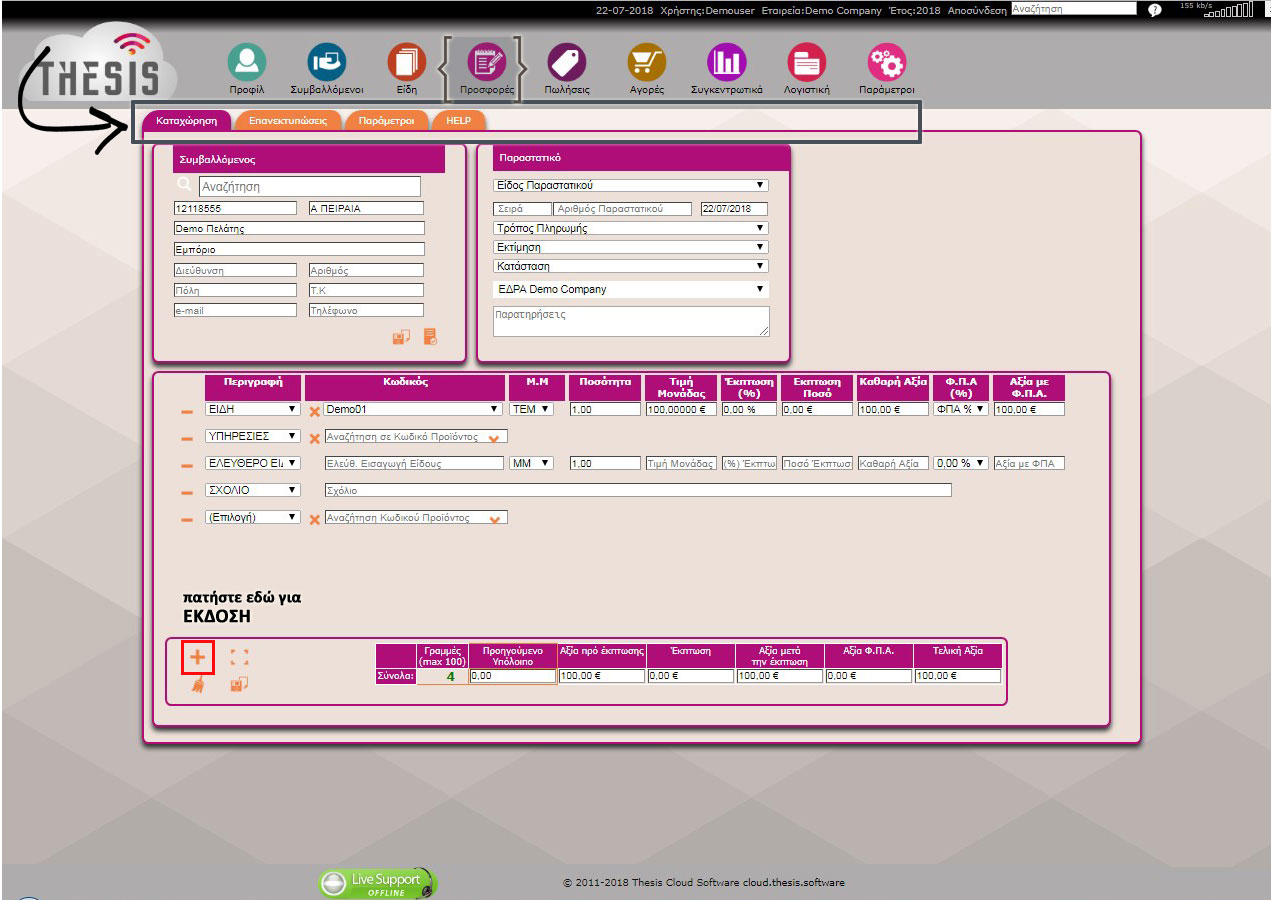Open the Συμβαλλόμενοι handshake icon
Image resolution: width=1273 pixels, height=900 pixels.
(326, 62)
